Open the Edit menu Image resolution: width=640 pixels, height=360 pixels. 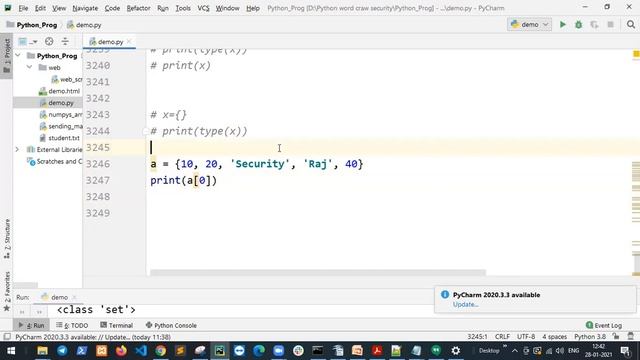pos(40,8)
